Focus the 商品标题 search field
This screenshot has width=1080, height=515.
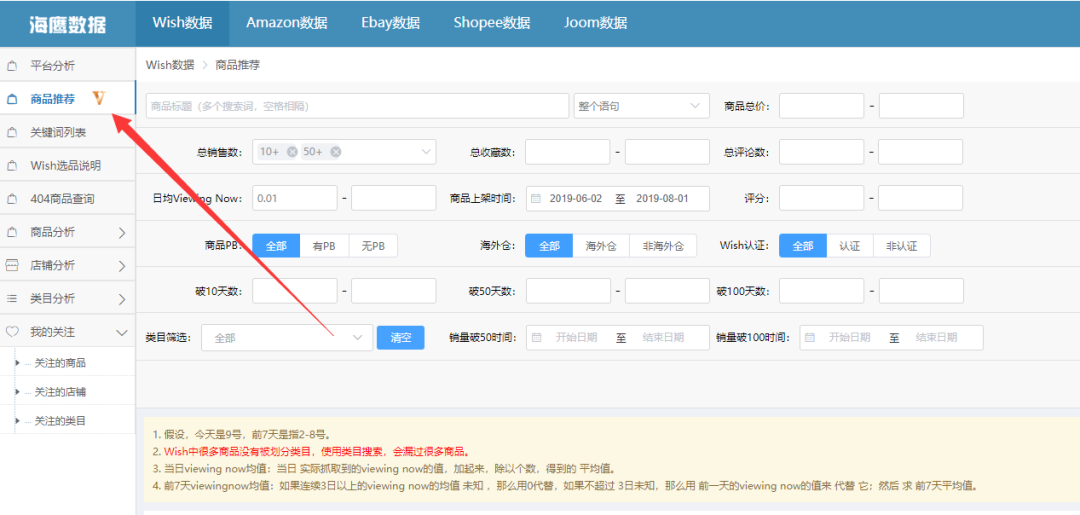tap(357, 106)
